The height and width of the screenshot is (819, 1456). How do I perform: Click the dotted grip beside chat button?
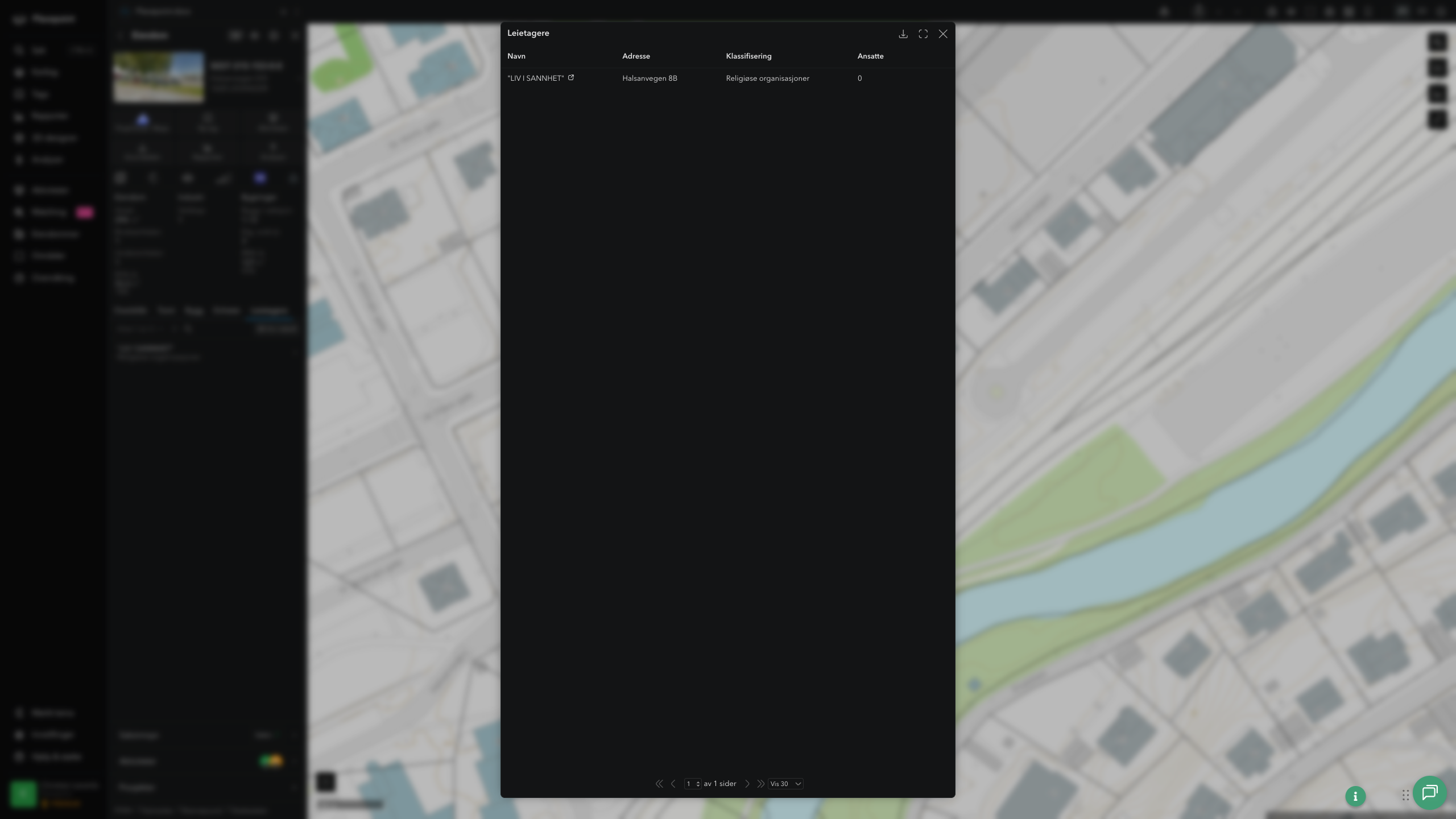(1405, 795)
